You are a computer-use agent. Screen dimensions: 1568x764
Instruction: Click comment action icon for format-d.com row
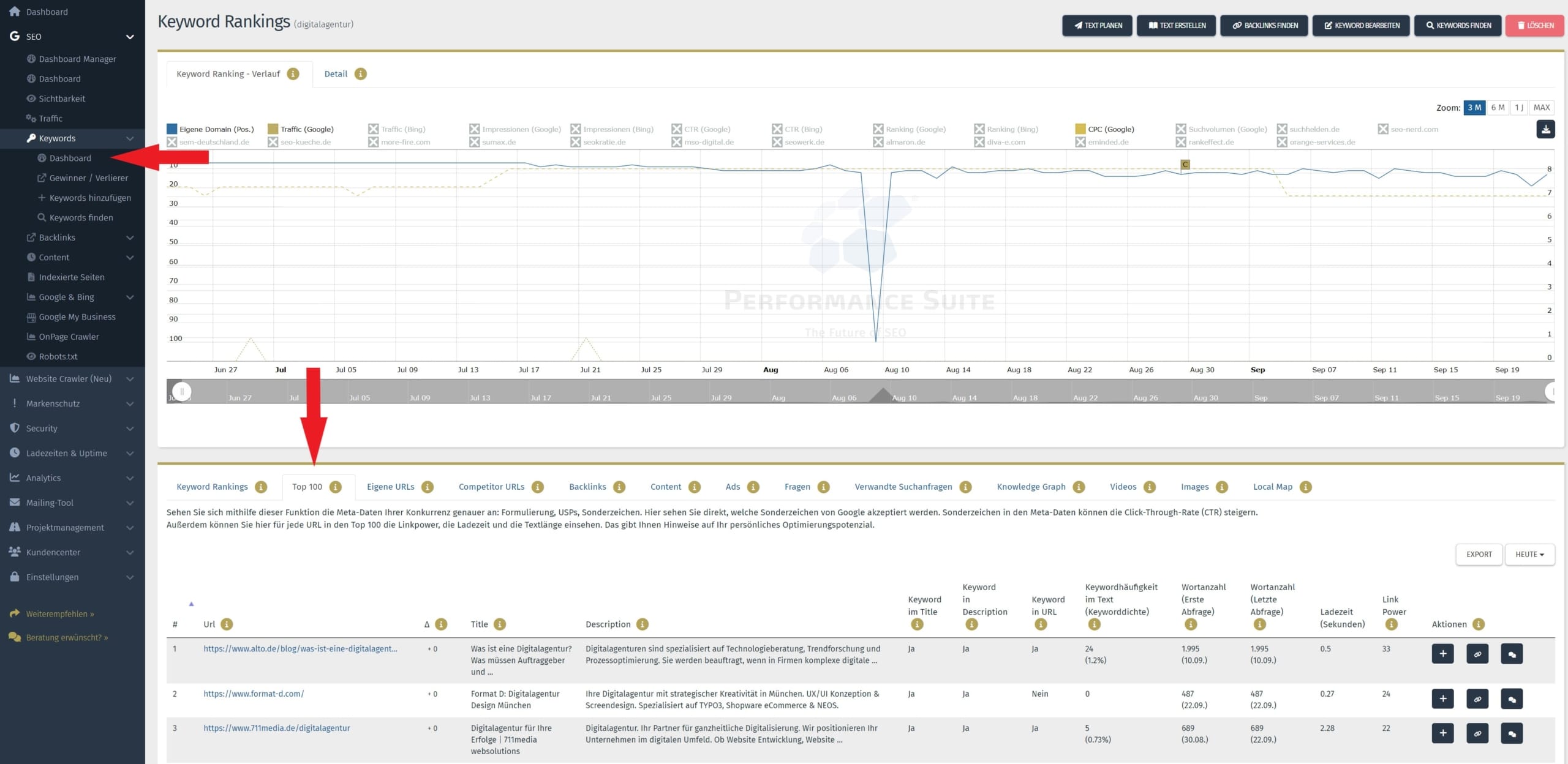[1512, 699]
